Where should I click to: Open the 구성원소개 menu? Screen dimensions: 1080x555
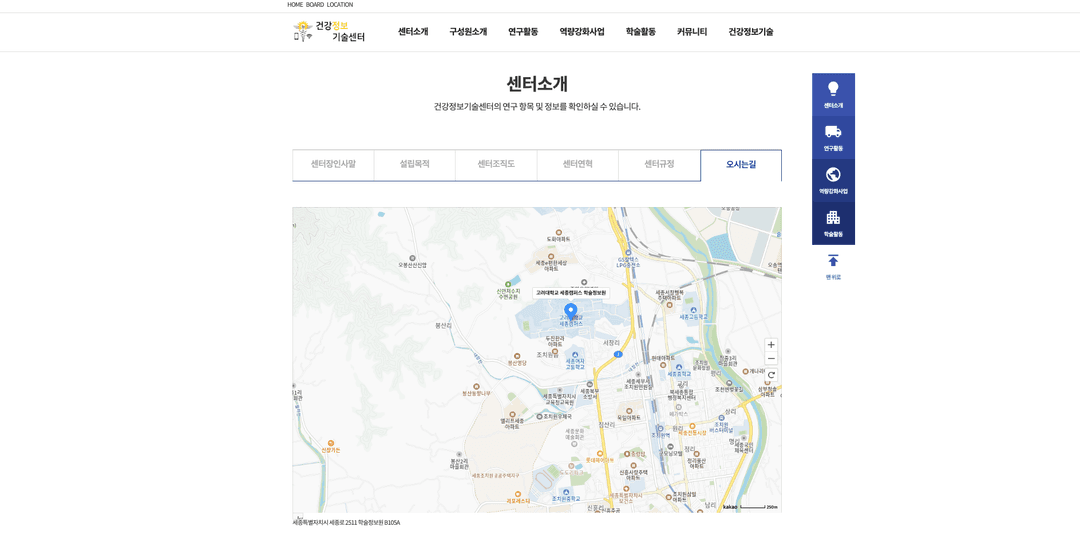tap(468, 32)
